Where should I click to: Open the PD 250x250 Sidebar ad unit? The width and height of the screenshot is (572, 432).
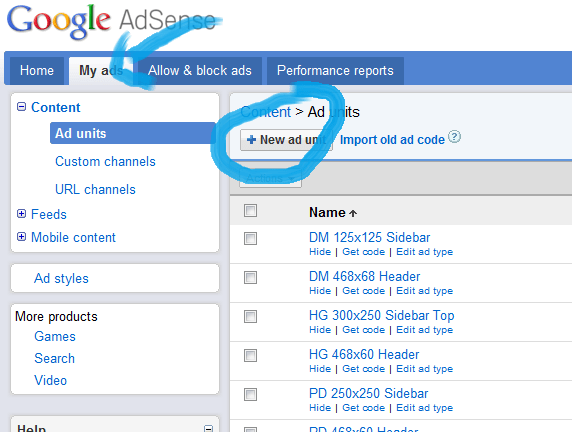click(368, 394)
